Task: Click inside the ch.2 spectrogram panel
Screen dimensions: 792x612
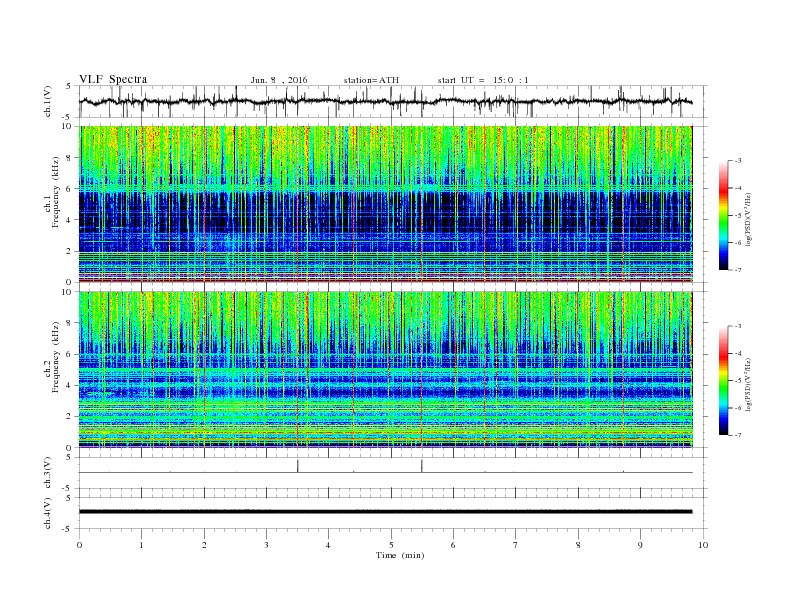Action: point(385,369)
